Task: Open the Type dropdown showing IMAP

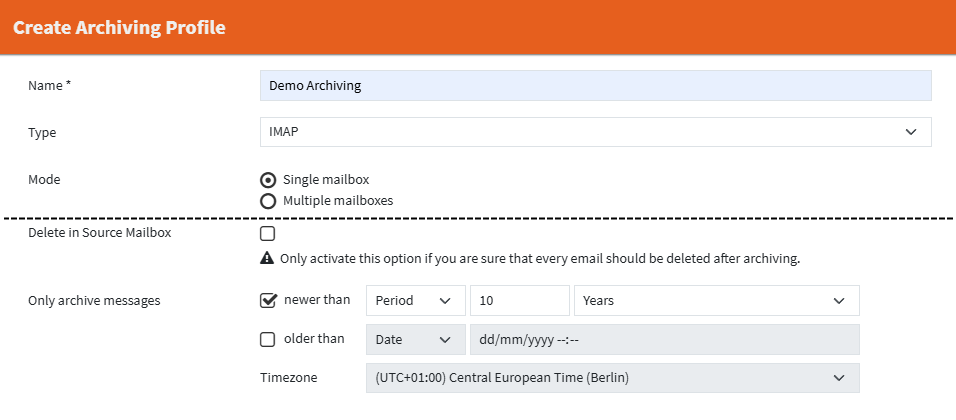Action: 595,132
